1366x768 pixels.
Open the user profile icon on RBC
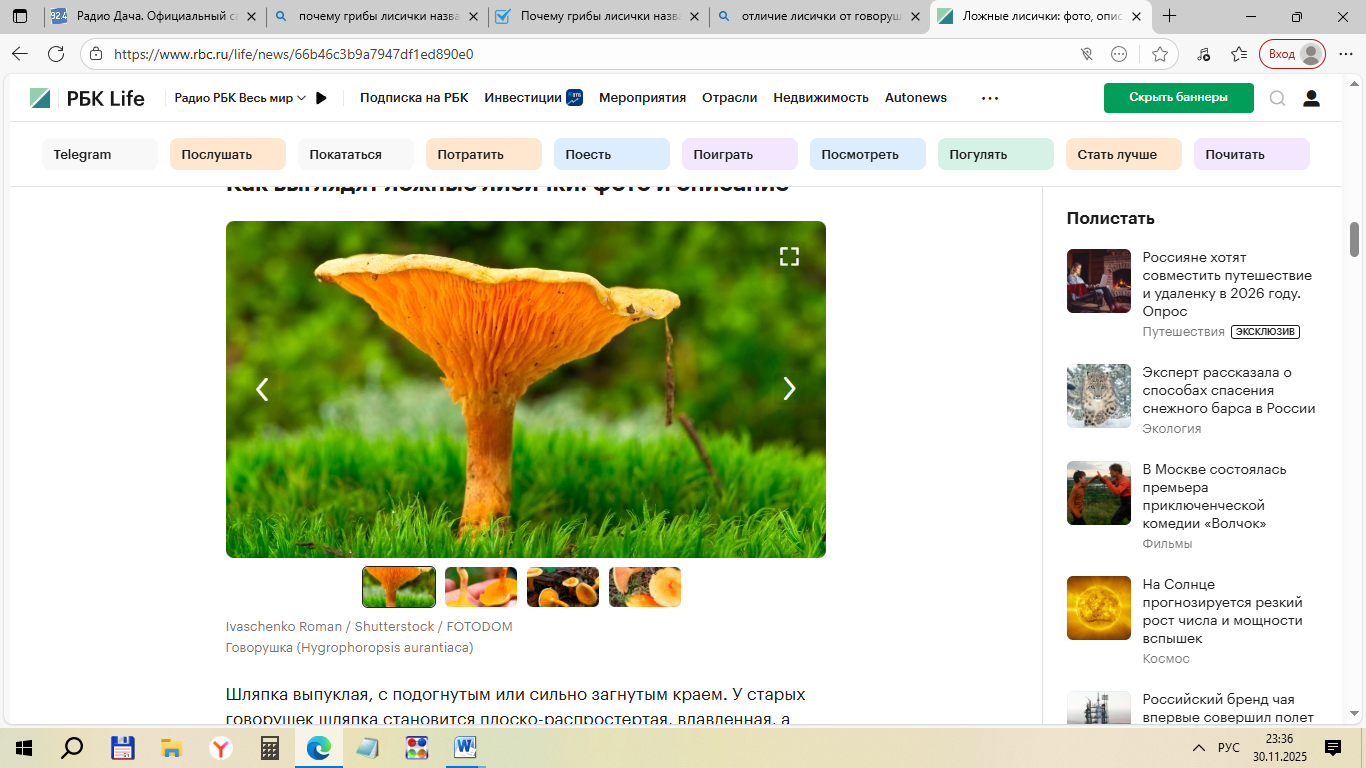click(1311, 98)
